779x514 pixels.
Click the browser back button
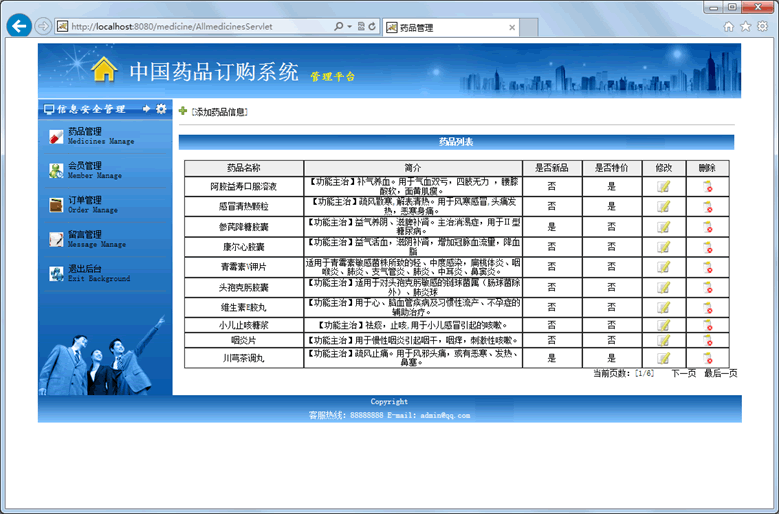click(x=19, y=26)
